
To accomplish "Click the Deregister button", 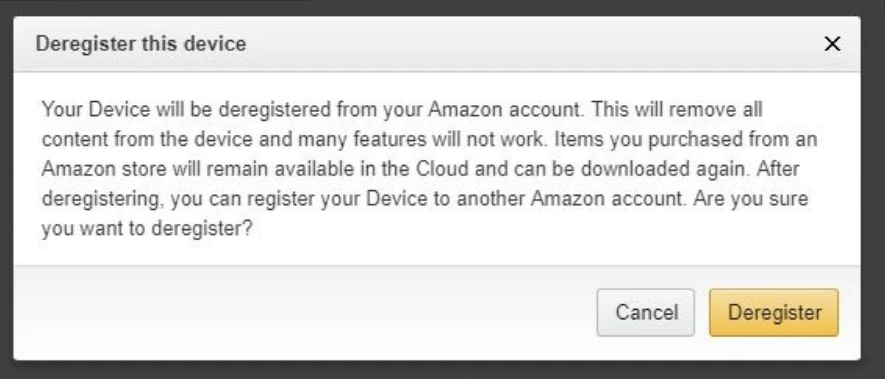I will coord(774,312).
